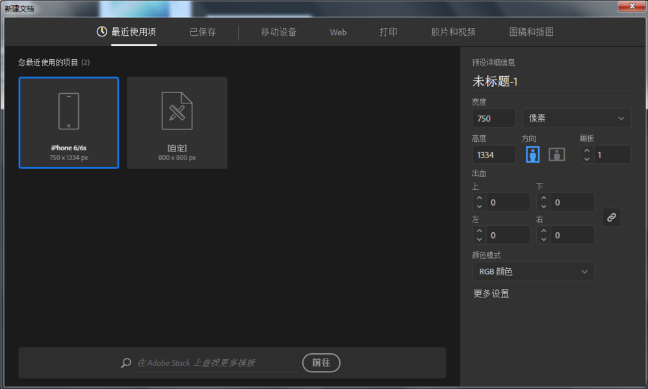648x389 pixels.
Task: Open the RGB 颜色 color mode dropdown
Action: click(533, 272)
